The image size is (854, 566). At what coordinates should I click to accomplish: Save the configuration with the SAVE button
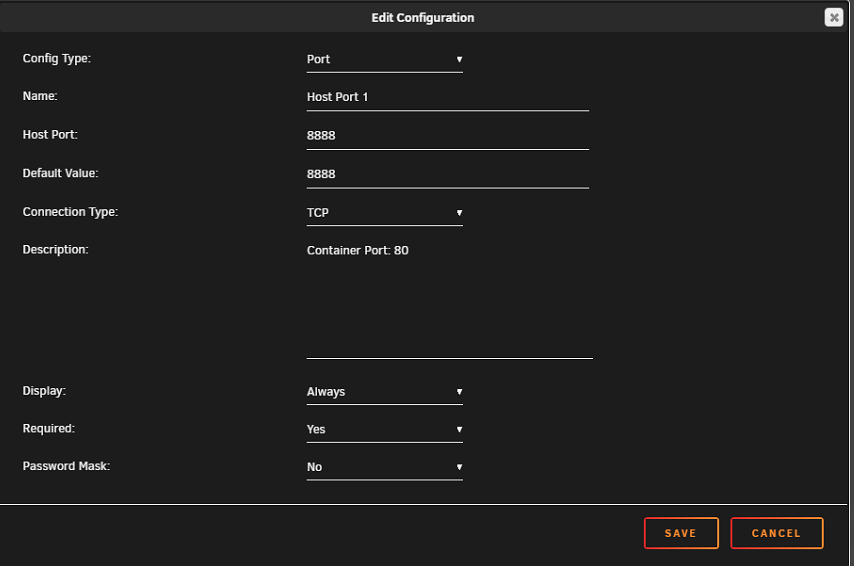tap(681, 533)
